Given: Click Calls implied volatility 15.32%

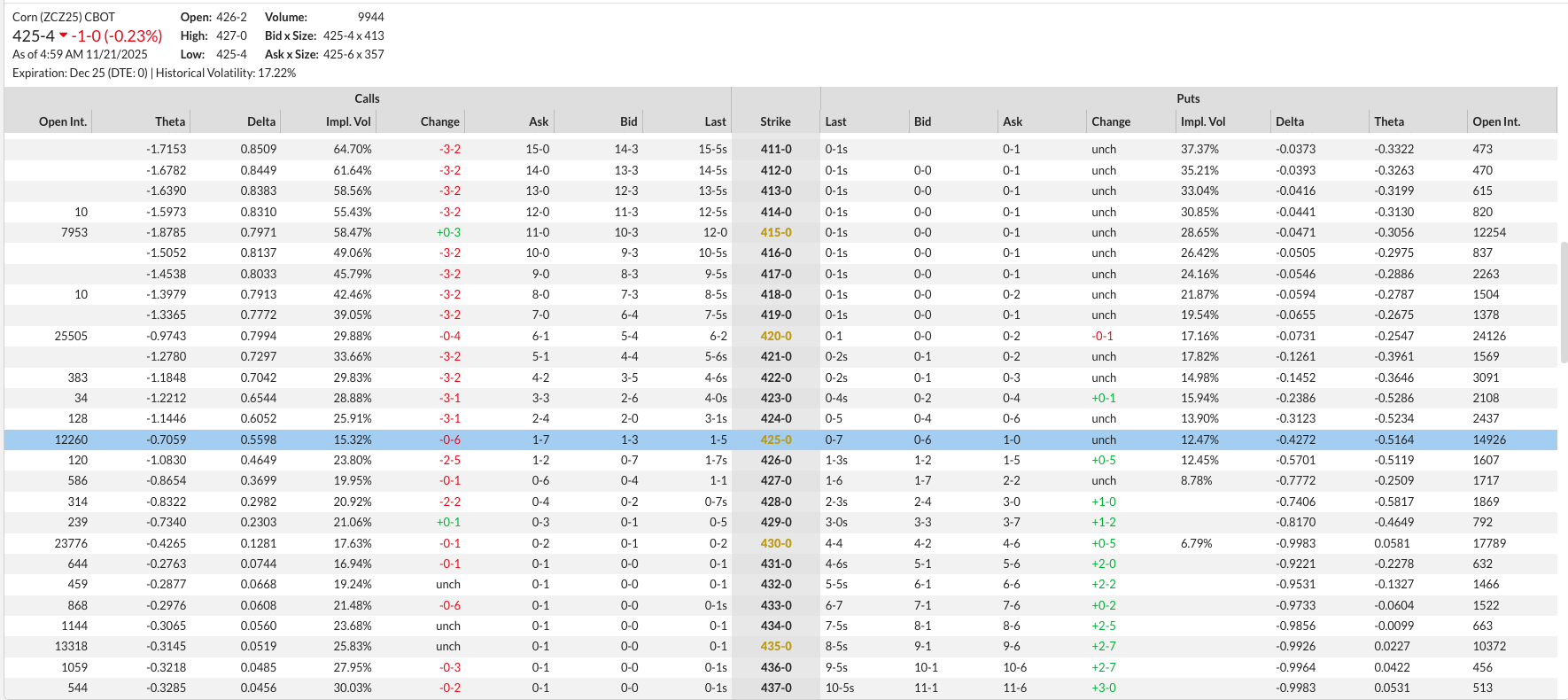Looking at the screenshot, I should pyautogui.click(x=353, y=439).
